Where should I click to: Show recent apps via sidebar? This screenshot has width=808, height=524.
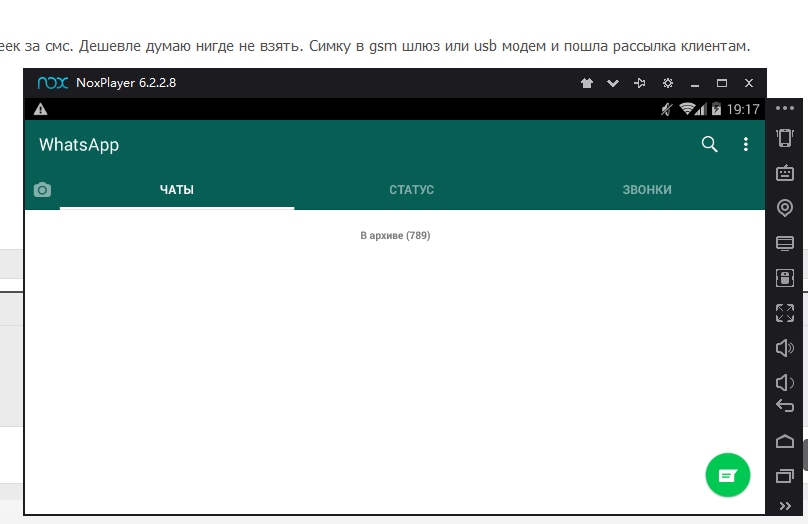click(785, 476)
